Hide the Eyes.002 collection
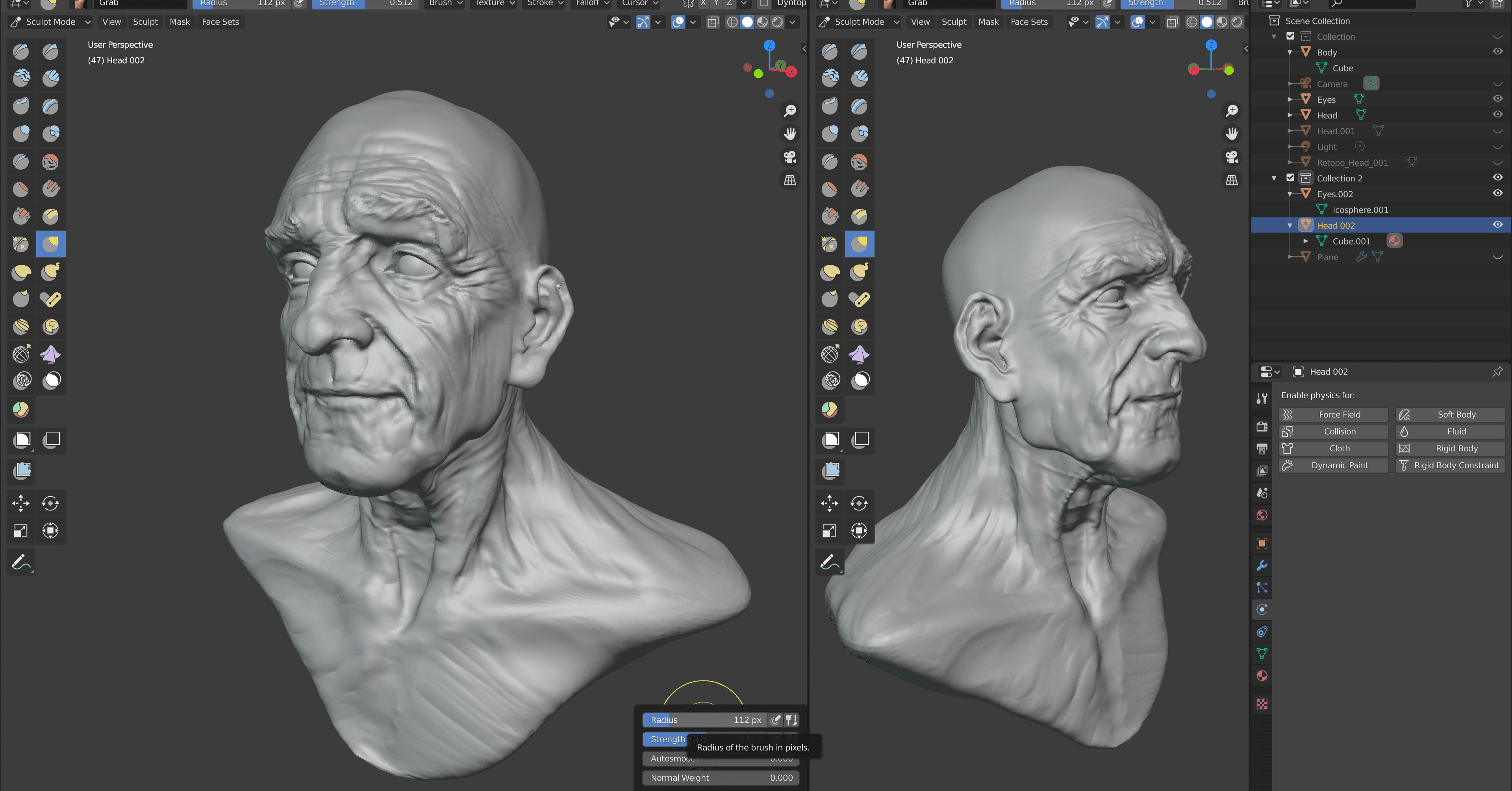This screenshot has width=1512, height=791. tap(1497, 194)
